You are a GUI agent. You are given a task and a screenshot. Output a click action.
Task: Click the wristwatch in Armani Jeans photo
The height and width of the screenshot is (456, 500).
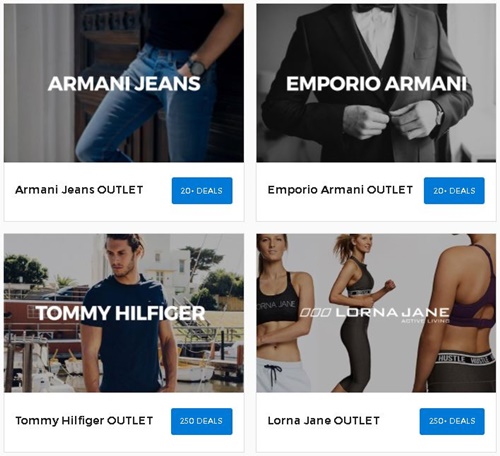[x=196, y=67]
